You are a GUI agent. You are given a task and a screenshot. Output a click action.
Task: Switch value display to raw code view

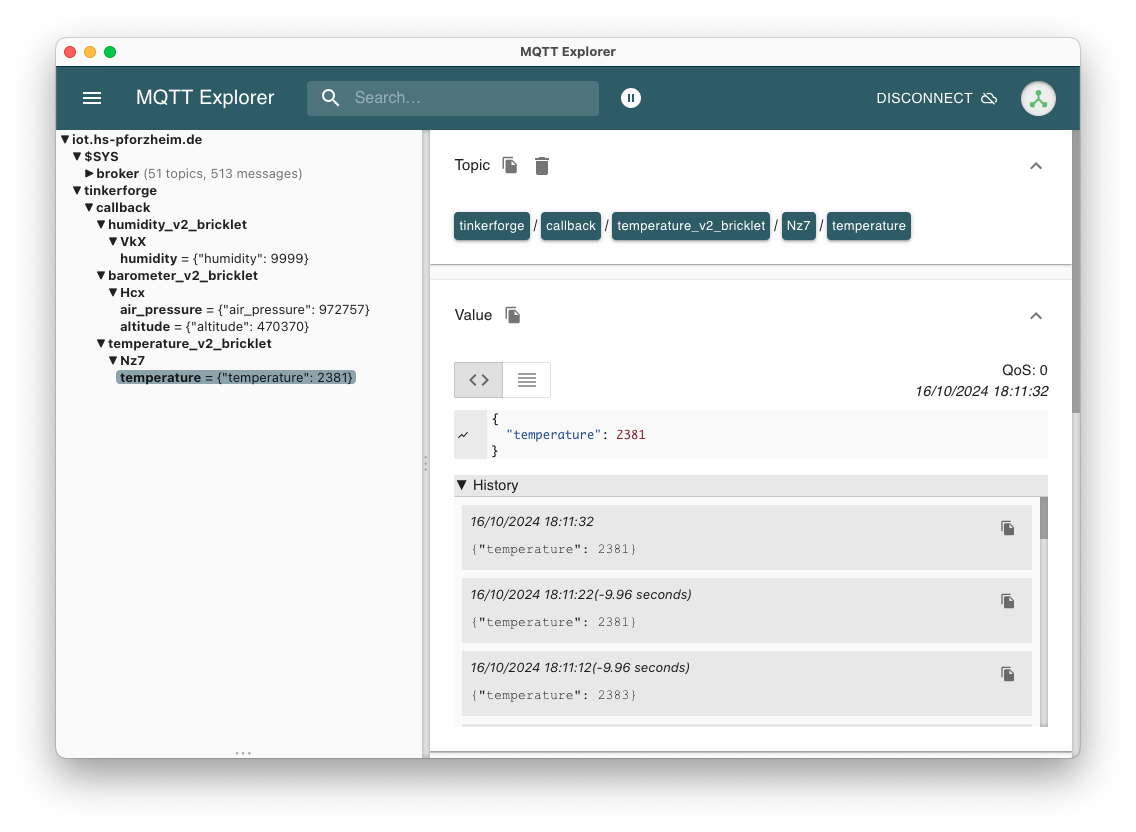(x=478, y=380)
